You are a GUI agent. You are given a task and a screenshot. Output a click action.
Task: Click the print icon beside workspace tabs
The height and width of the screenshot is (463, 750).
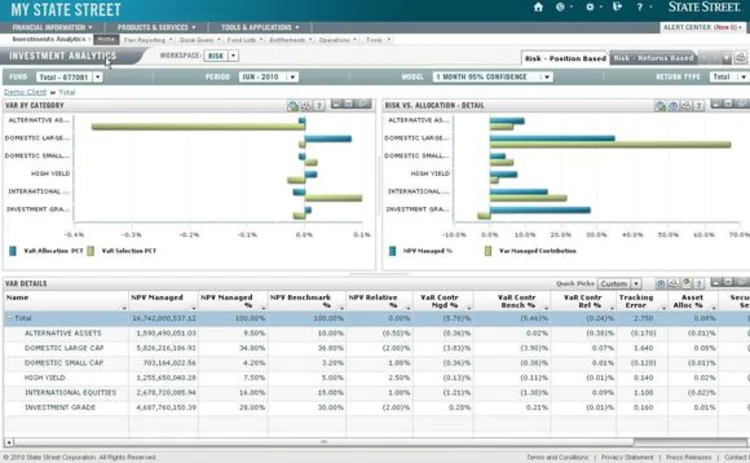pos(740,58)
